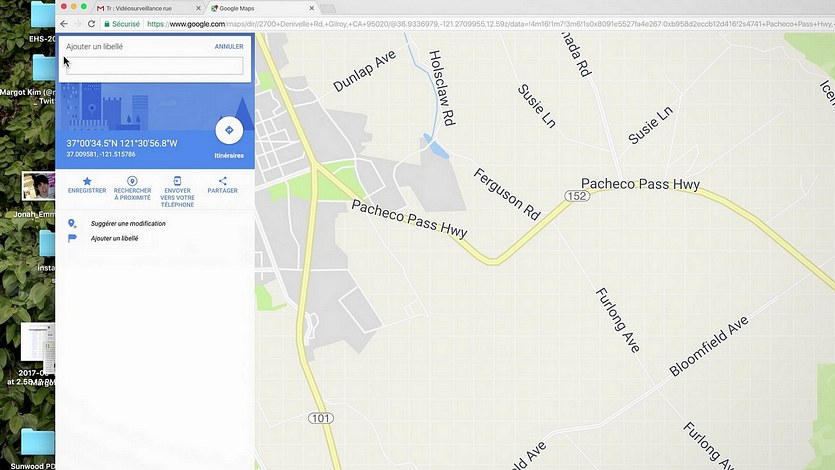Click Suggérer une modification pin icon
The image size is (835, 470).
point(72,224)
